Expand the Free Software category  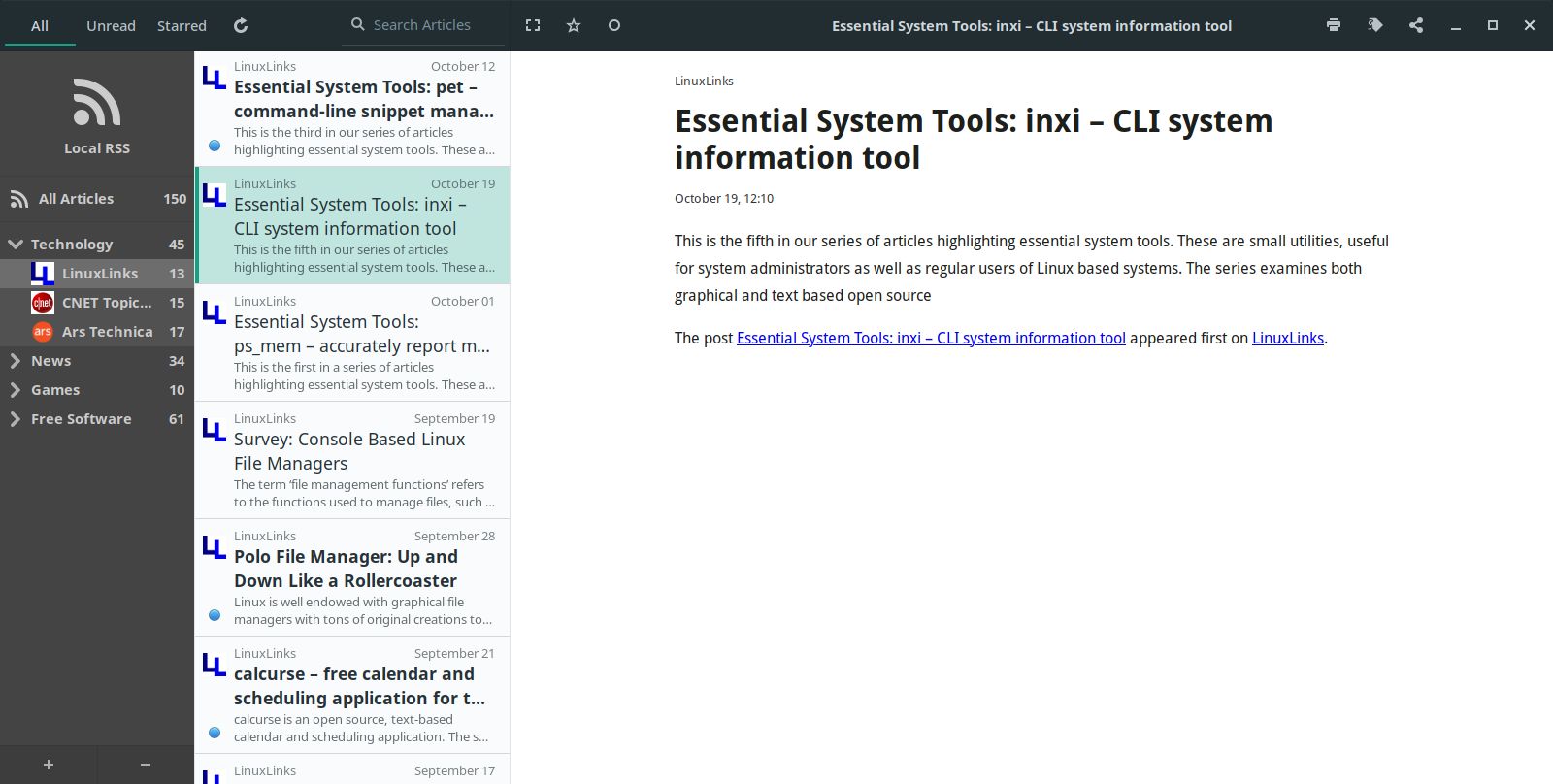pyautogui.click(x=16, y=419)
